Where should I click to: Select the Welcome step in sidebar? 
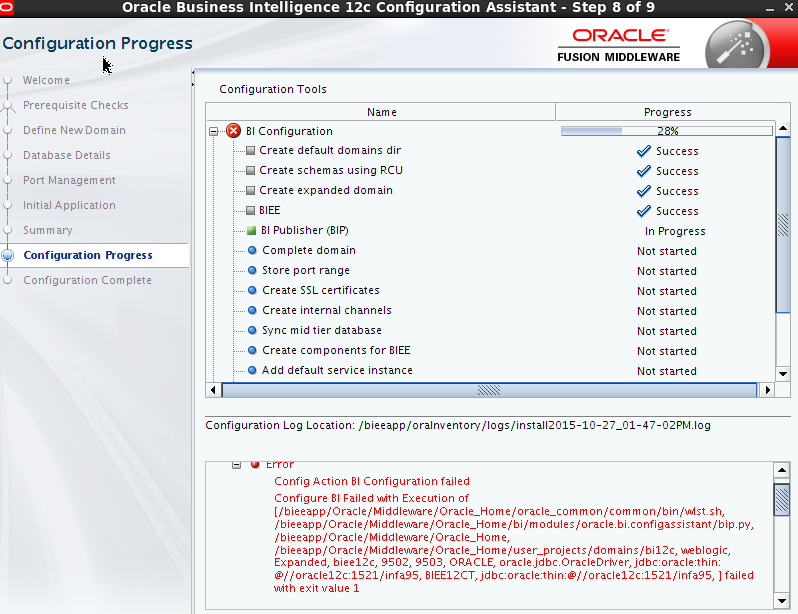click(46, 80)
